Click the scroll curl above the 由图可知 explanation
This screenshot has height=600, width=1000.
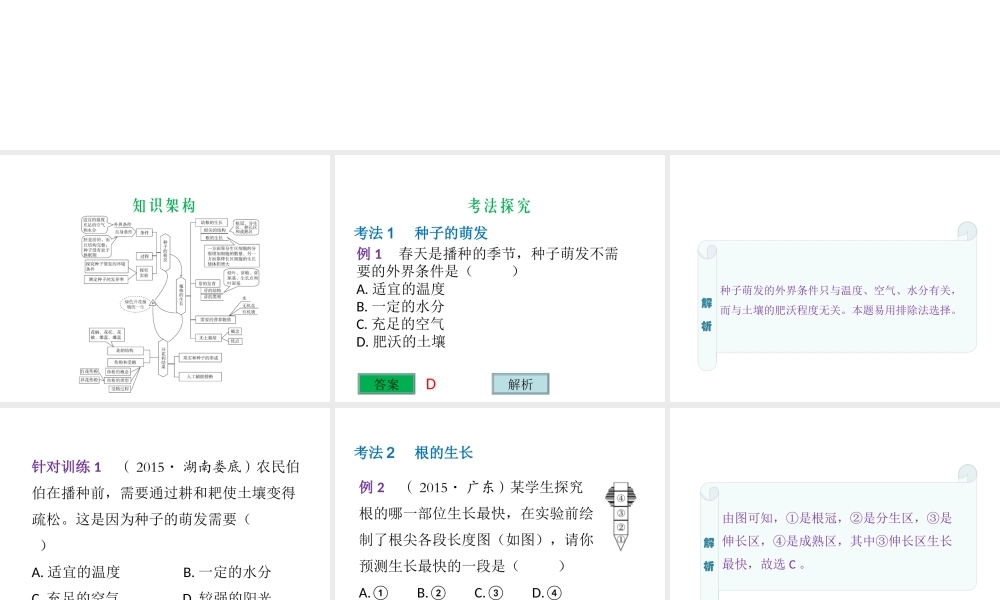coord(967,473)
